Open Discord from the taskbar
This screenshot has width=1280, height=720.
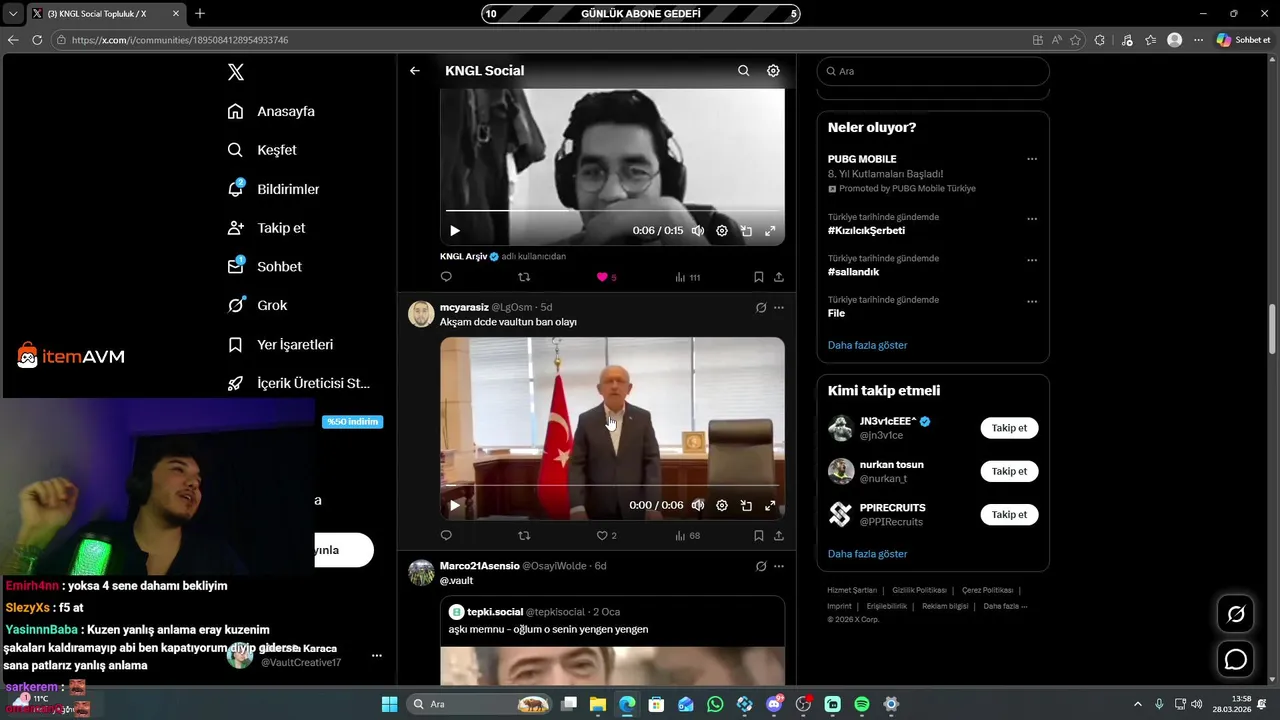coord(774,704)
